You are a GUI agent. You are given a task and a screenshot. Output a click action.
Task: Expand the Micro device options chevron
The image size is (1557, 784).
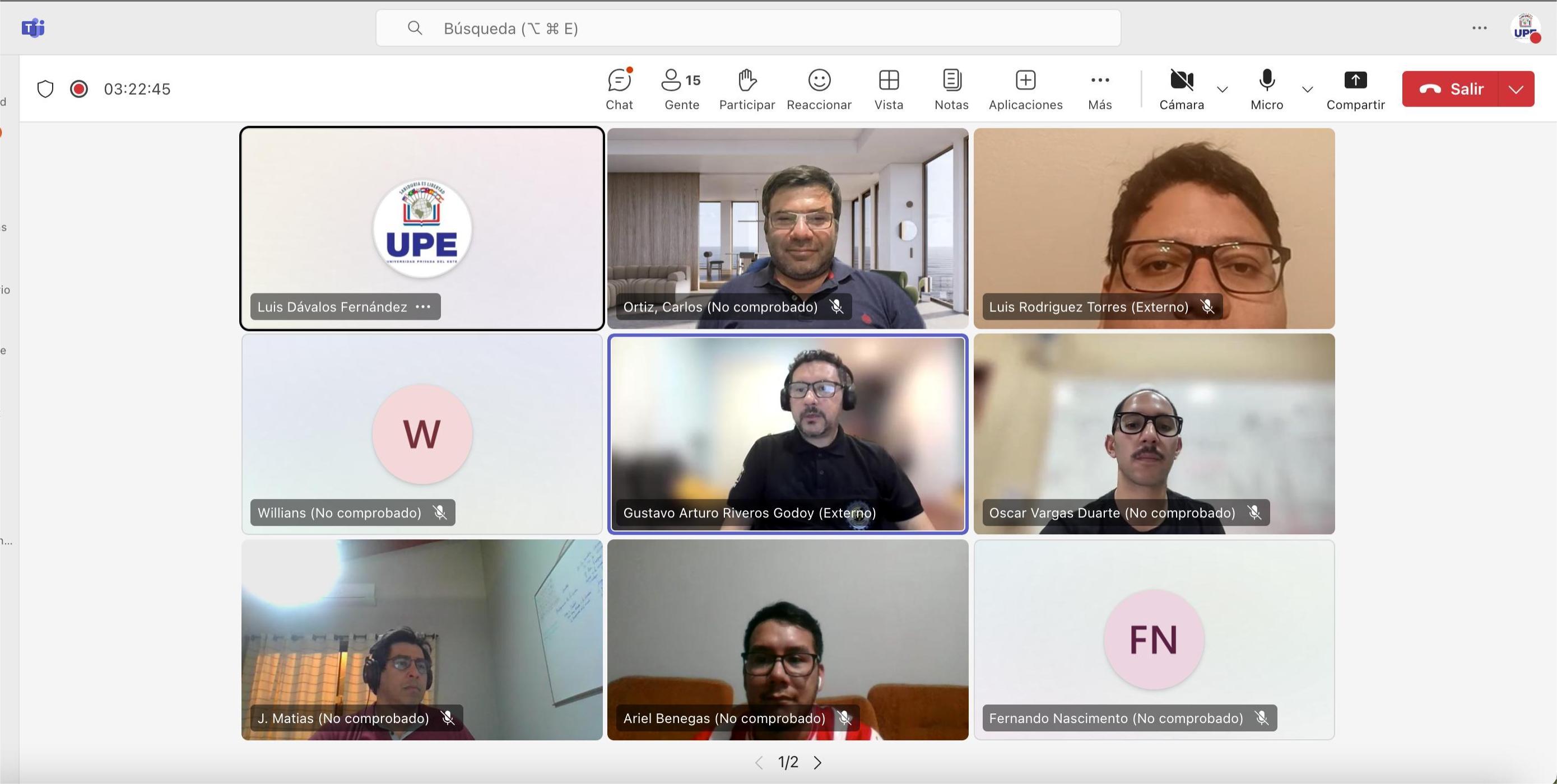1307,90
